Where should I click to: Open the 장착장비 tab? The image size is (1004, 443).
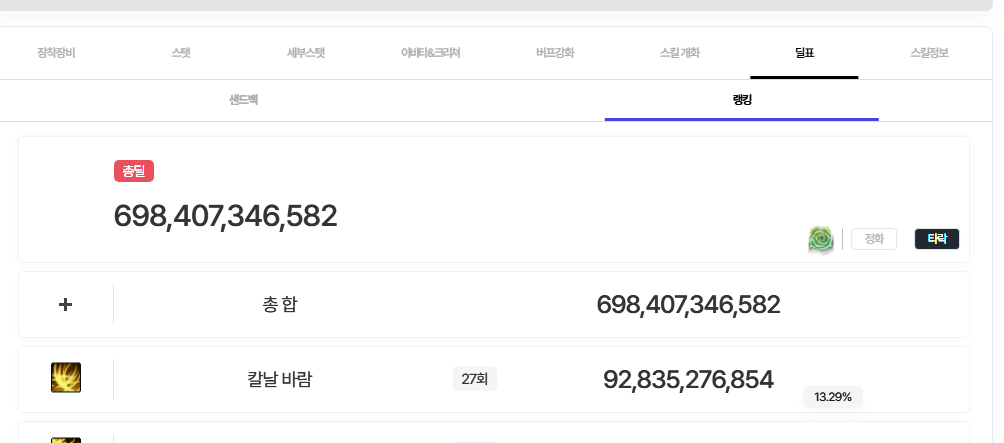pos(56,52)
